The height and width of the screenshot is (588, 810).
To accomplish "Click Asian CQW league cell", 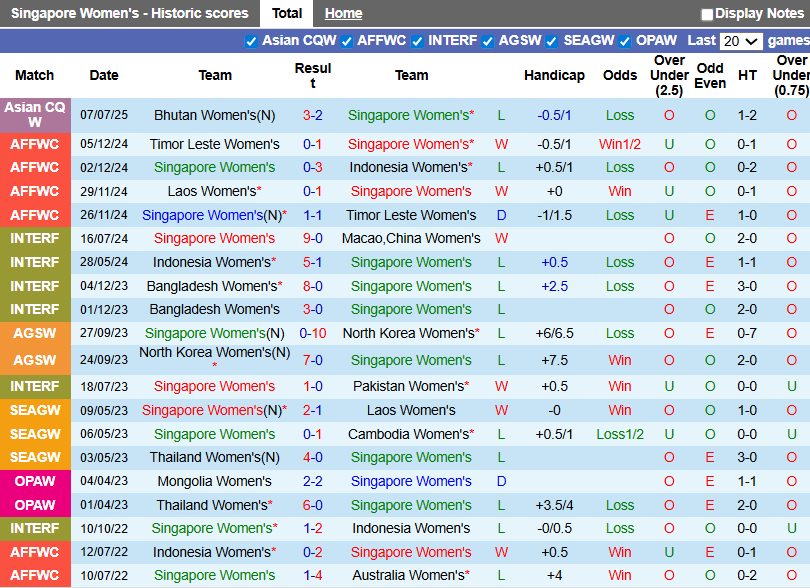I will [x=35, y=115].
